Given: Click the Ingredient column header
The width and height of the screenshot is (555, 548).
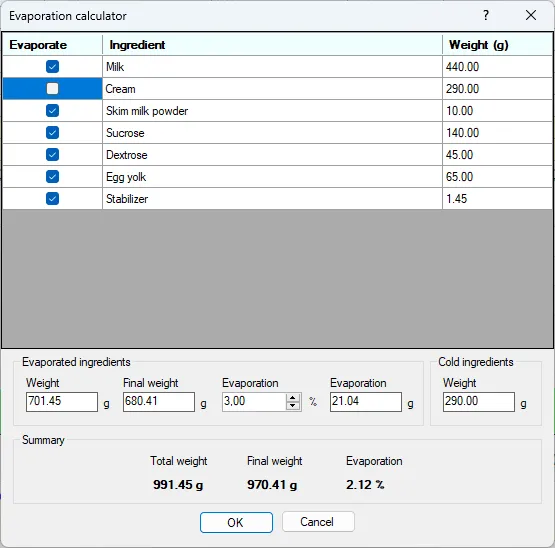Looking at the screenshot, I should click(x=272, y=45).
